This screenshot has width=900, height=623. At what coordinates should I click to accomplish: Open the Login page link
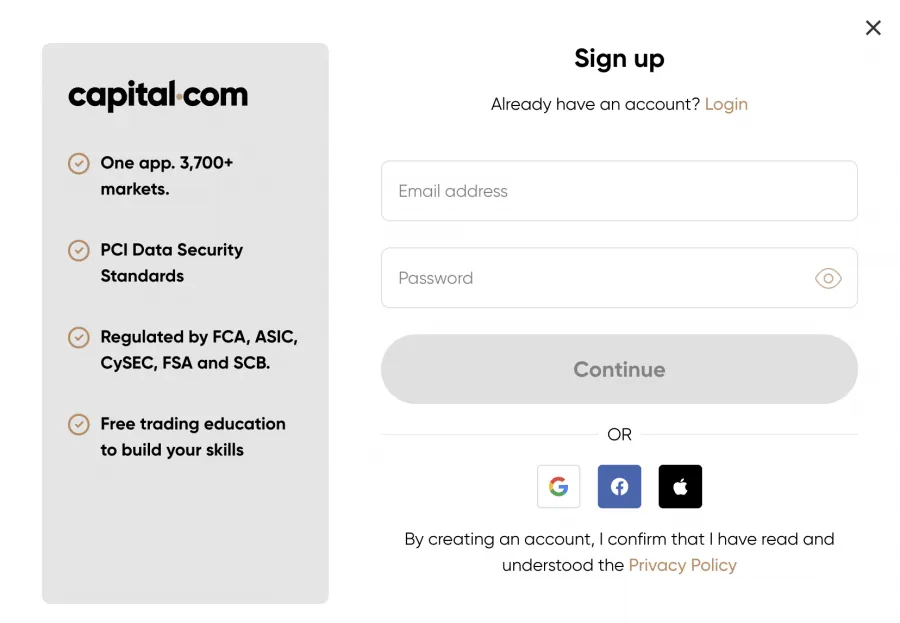pyautogui.click(x=727, y=104)
